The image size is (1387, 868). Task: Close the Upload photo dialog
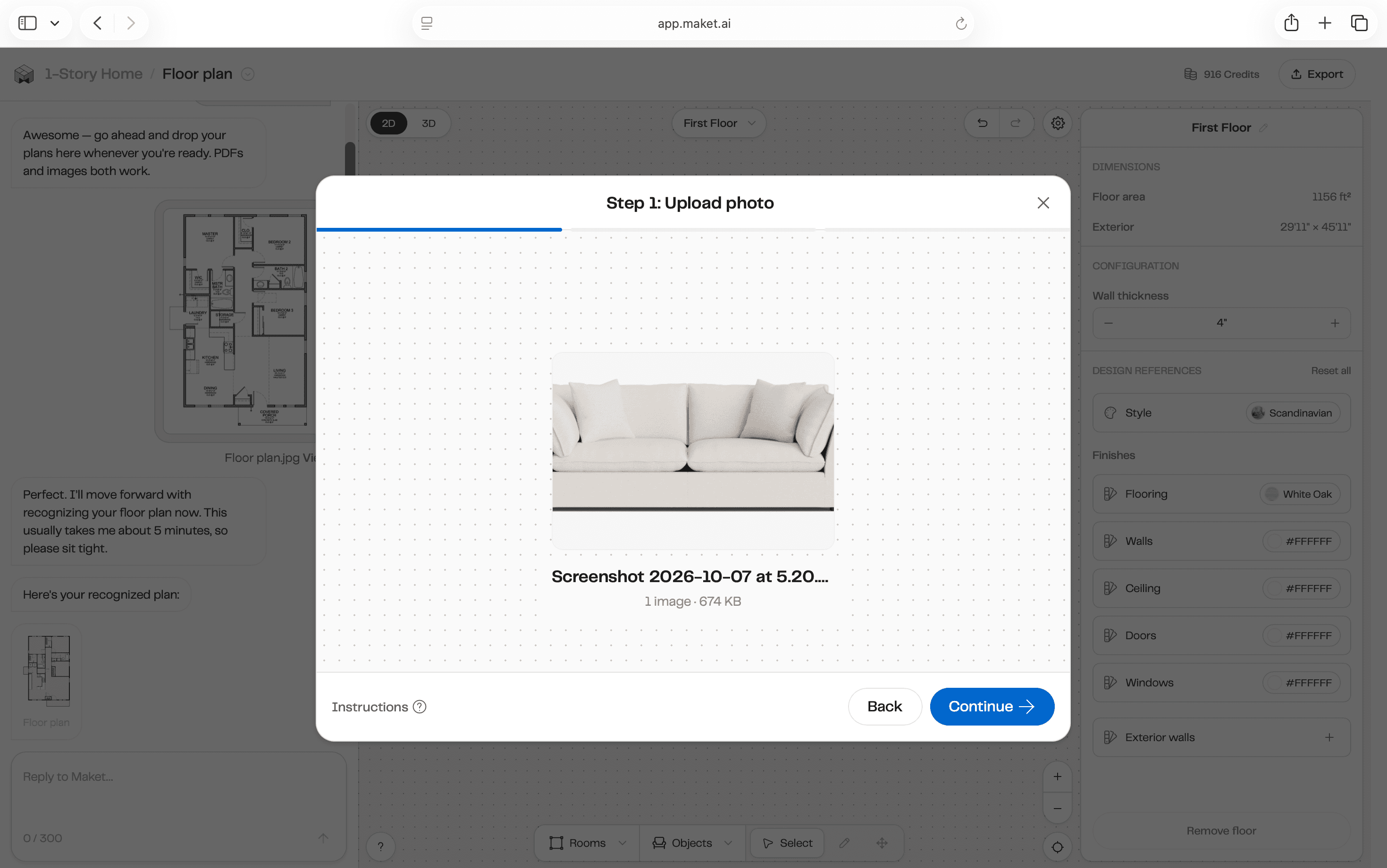coord(1043,203)
